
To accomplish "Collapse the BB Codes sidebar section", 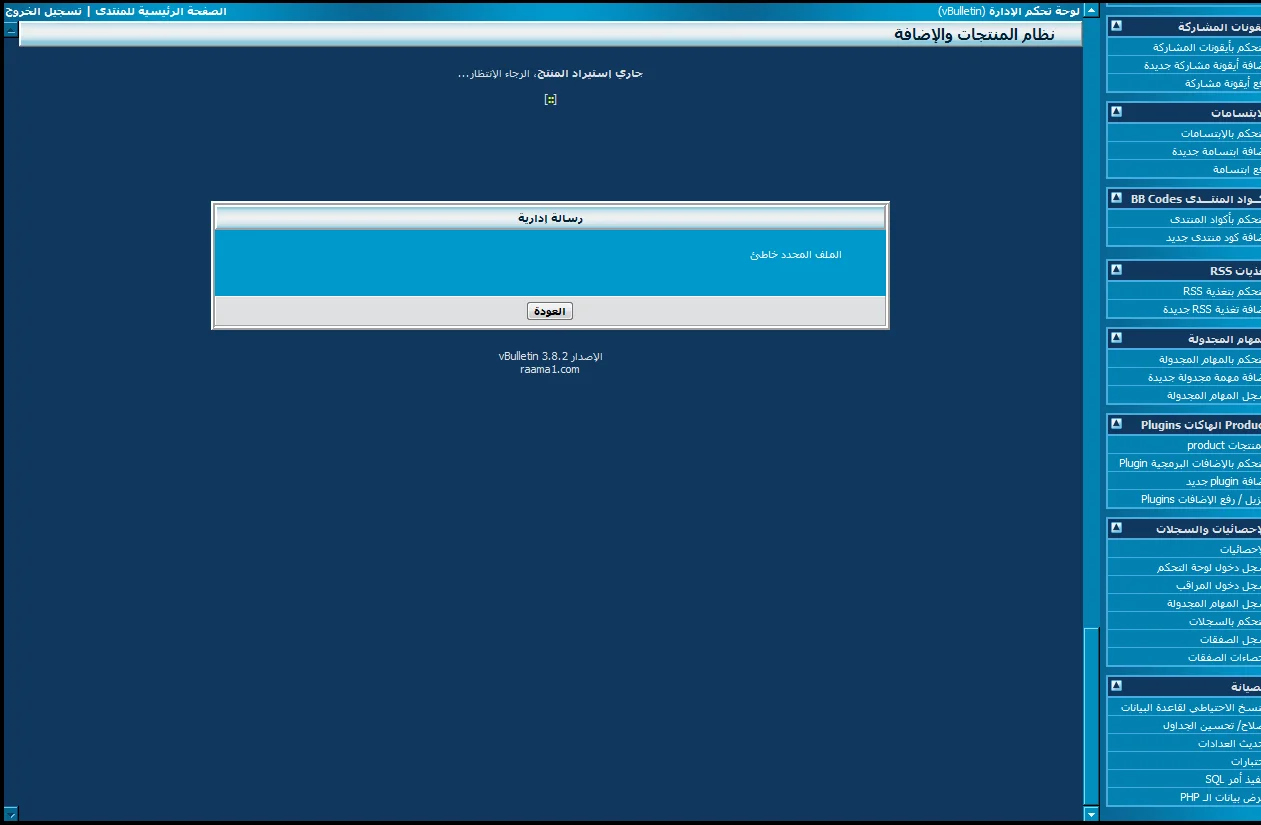I will pos(1116,199).
